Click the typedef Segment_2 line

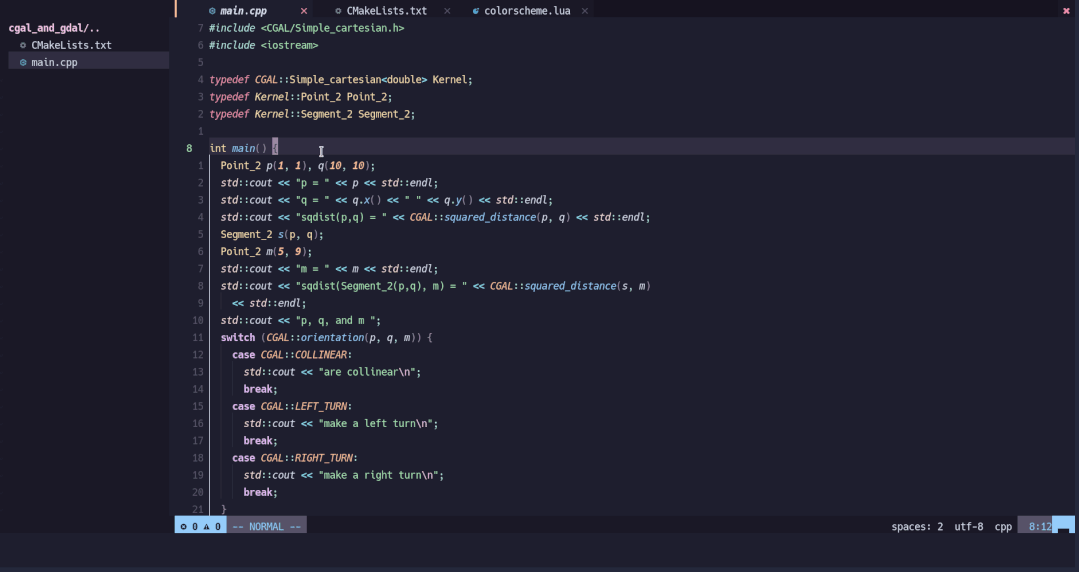[312, 114]
